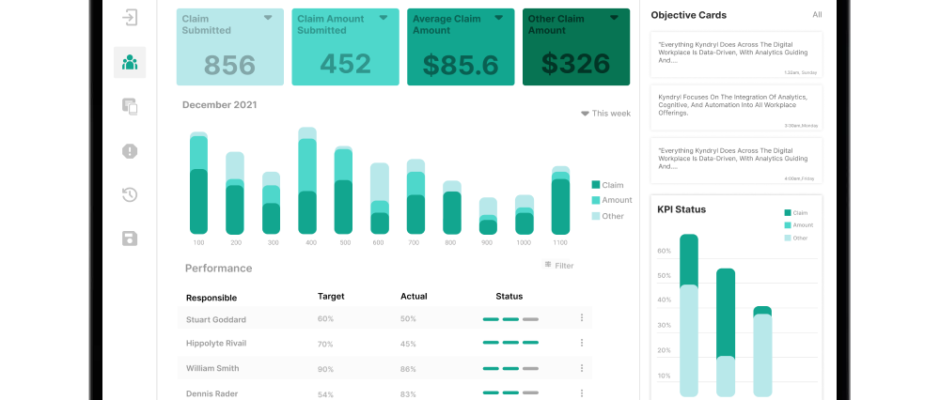Open the history clock icon in sidebar

[x=129, y=195]
